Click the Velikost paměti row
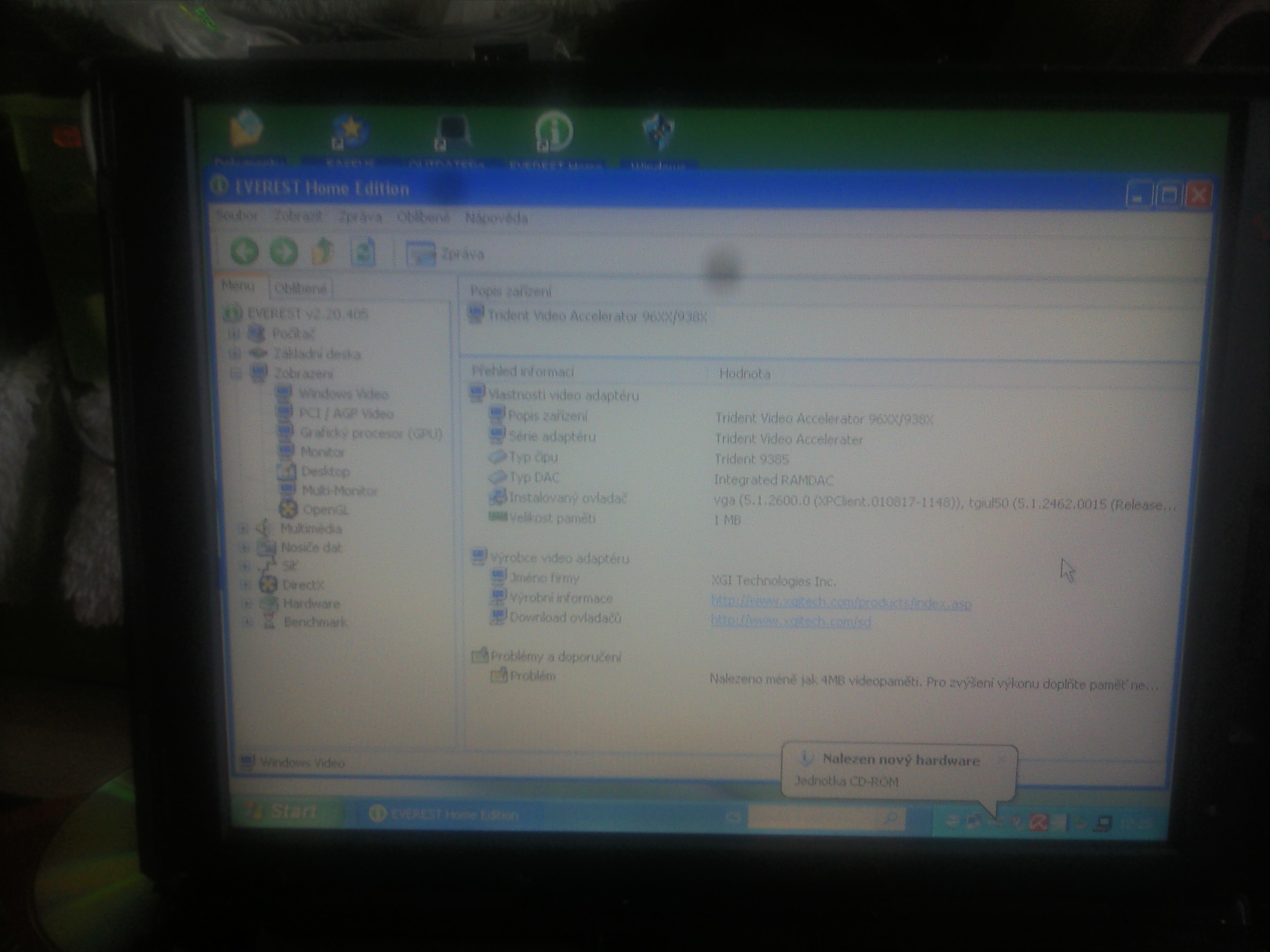Viewport: 1270px width, 952px height. [x=614, y=519]
